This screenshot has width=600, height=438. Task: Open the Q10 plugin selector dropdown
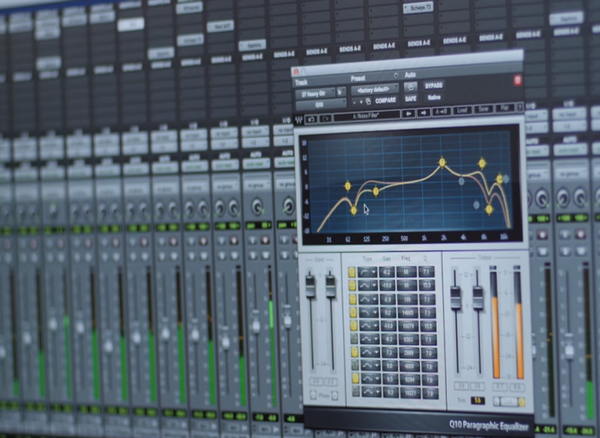pos(321,104)
